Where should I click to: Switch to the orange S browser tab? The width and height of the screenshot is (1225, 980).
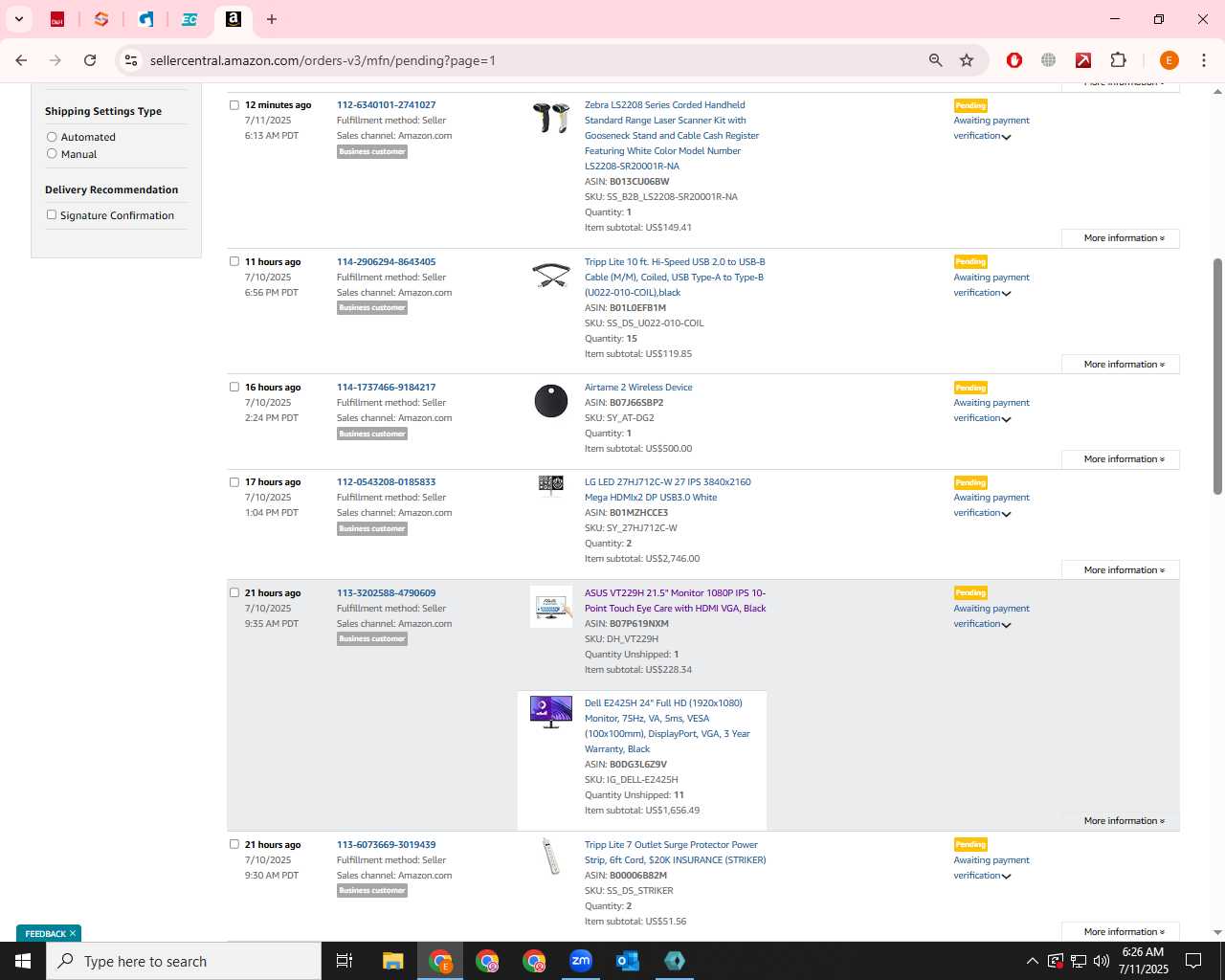tap(101, 19)
